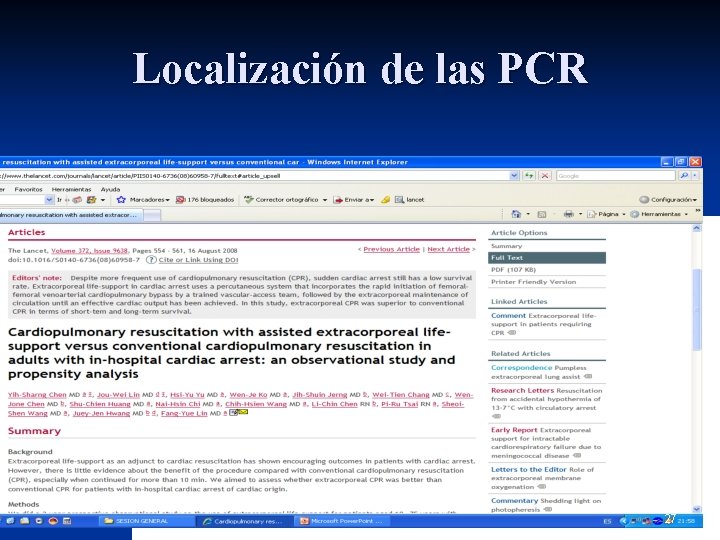Click the Print icon in command bar
This screenshot has width=720, height=540.
(x=568, y=214)
